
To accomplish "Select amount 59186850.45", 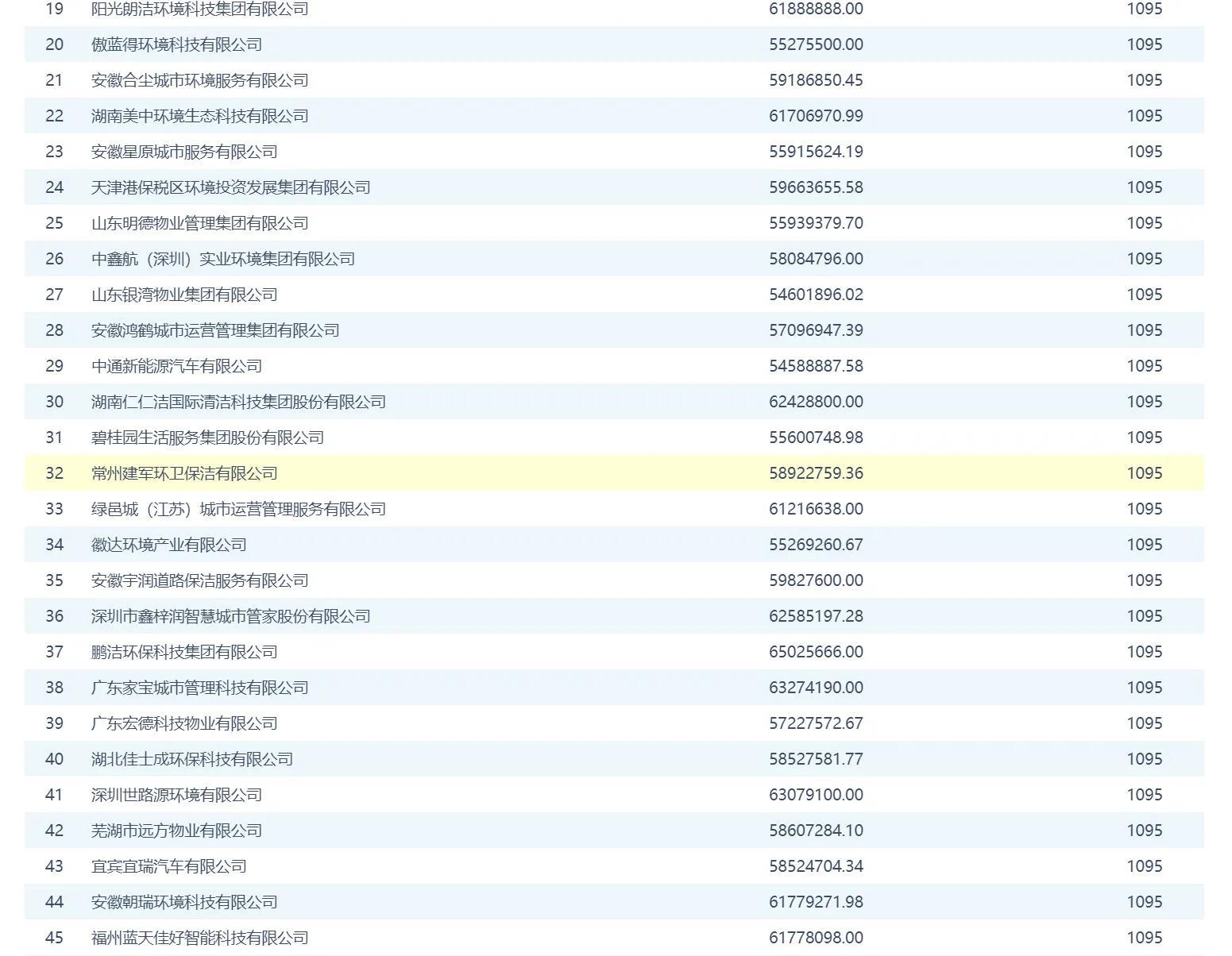I will (816, 80).
